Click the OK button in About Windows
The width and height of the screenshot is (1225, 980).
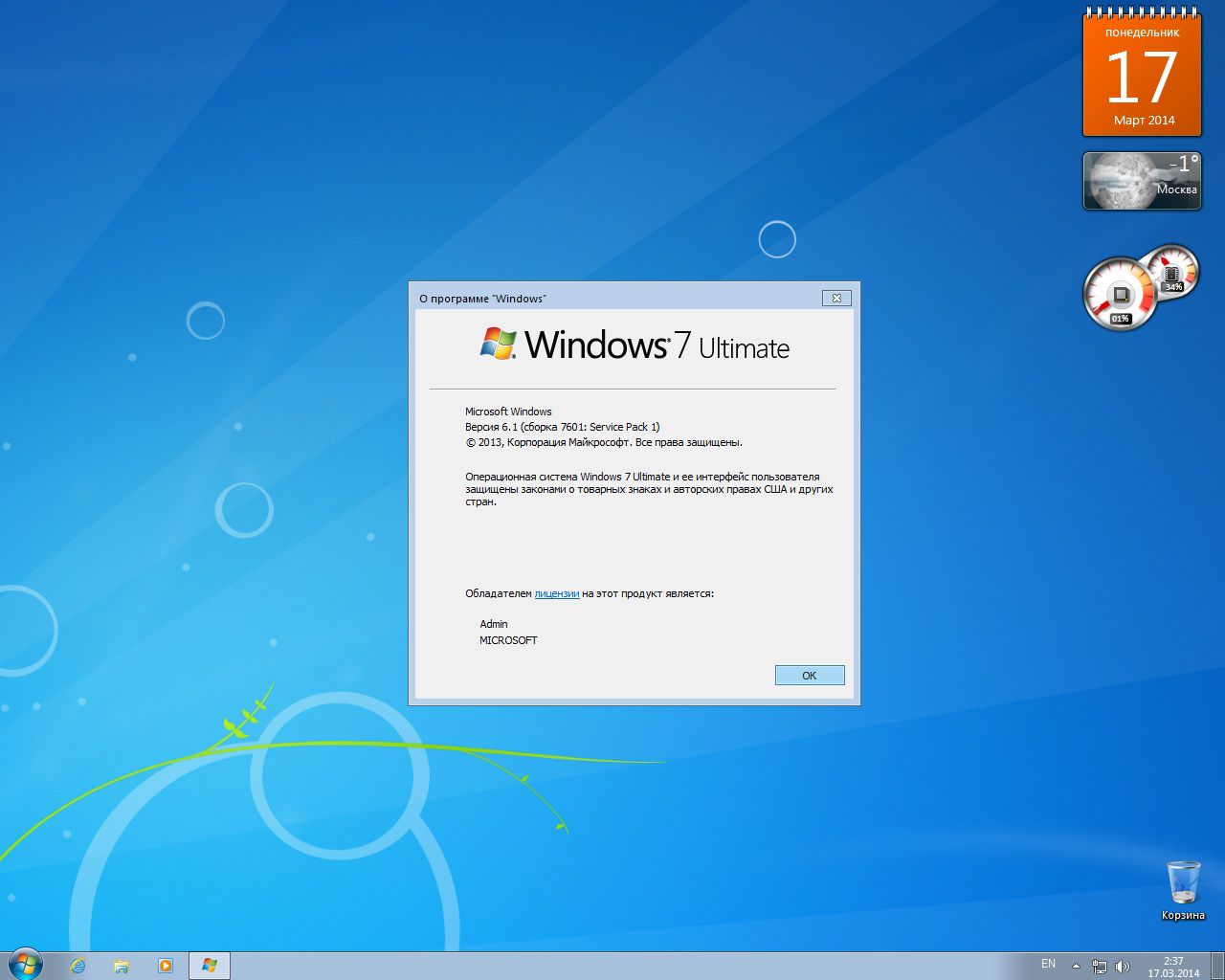coord(810,676)
